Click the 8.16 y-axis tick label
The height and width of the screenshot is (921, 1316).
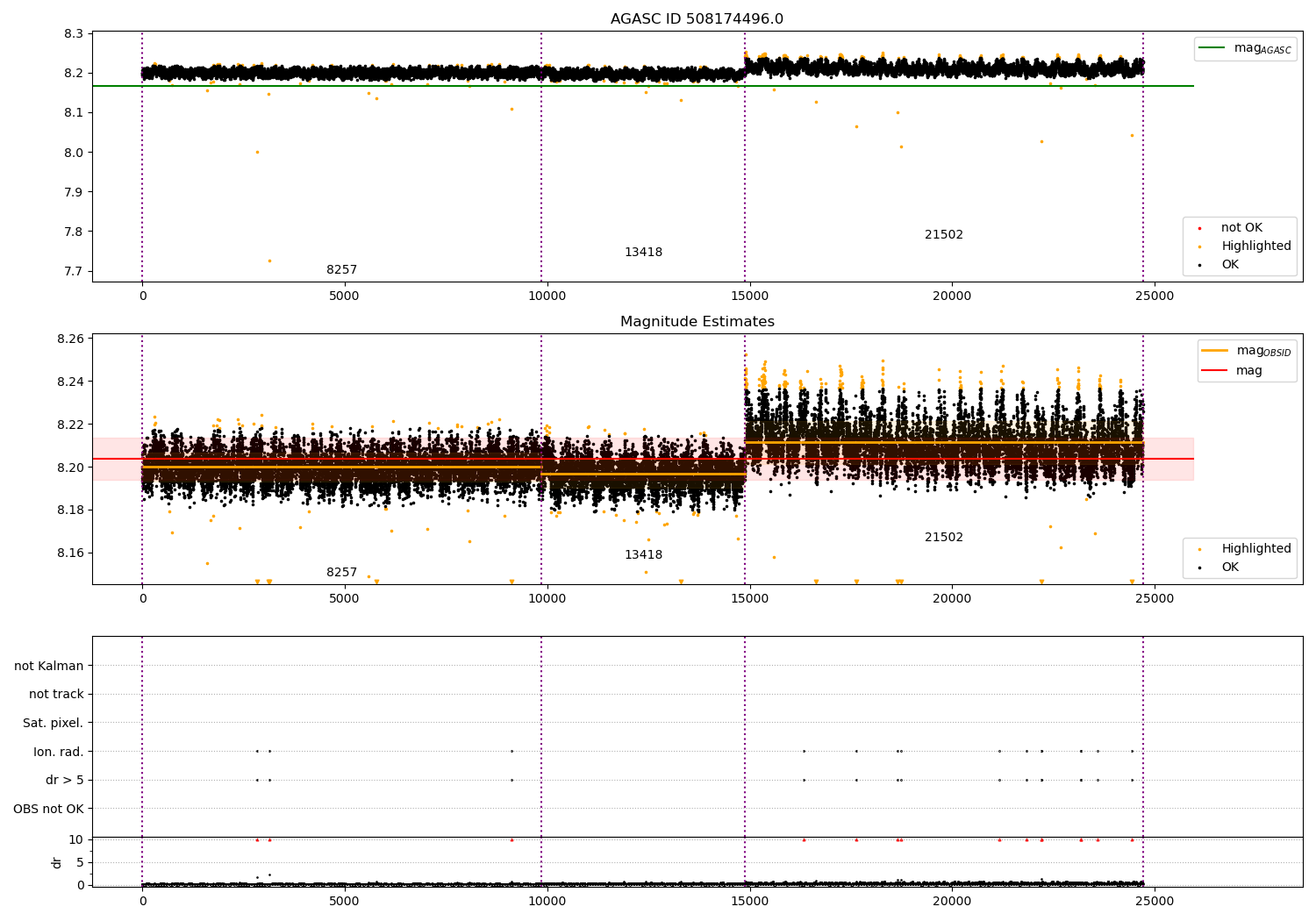[x=70, y=553]
